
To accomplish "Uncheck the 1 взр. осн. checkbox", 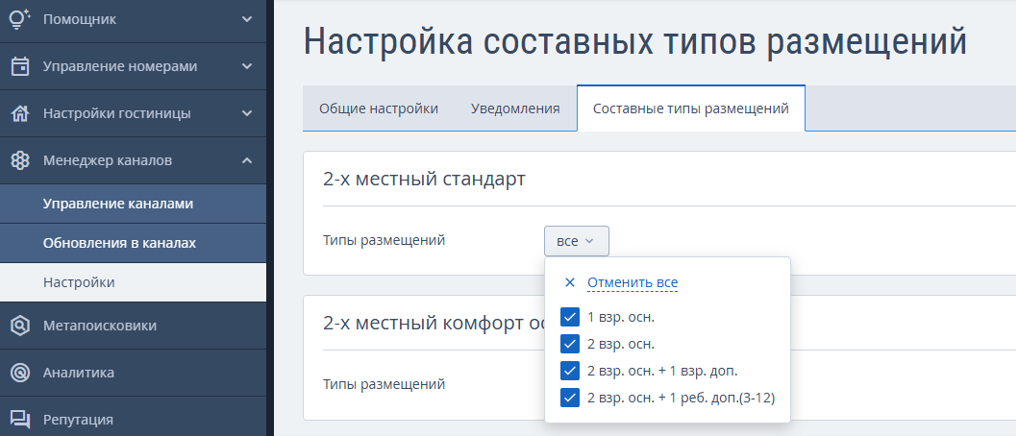I will coord(570,317).
